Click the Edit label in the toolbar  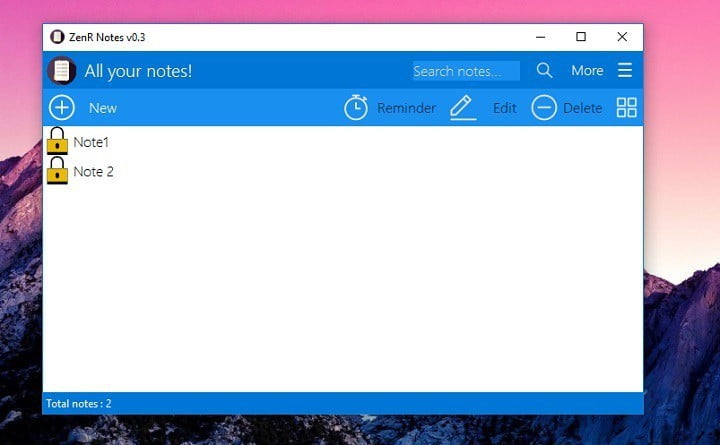(x=505, y=108)
